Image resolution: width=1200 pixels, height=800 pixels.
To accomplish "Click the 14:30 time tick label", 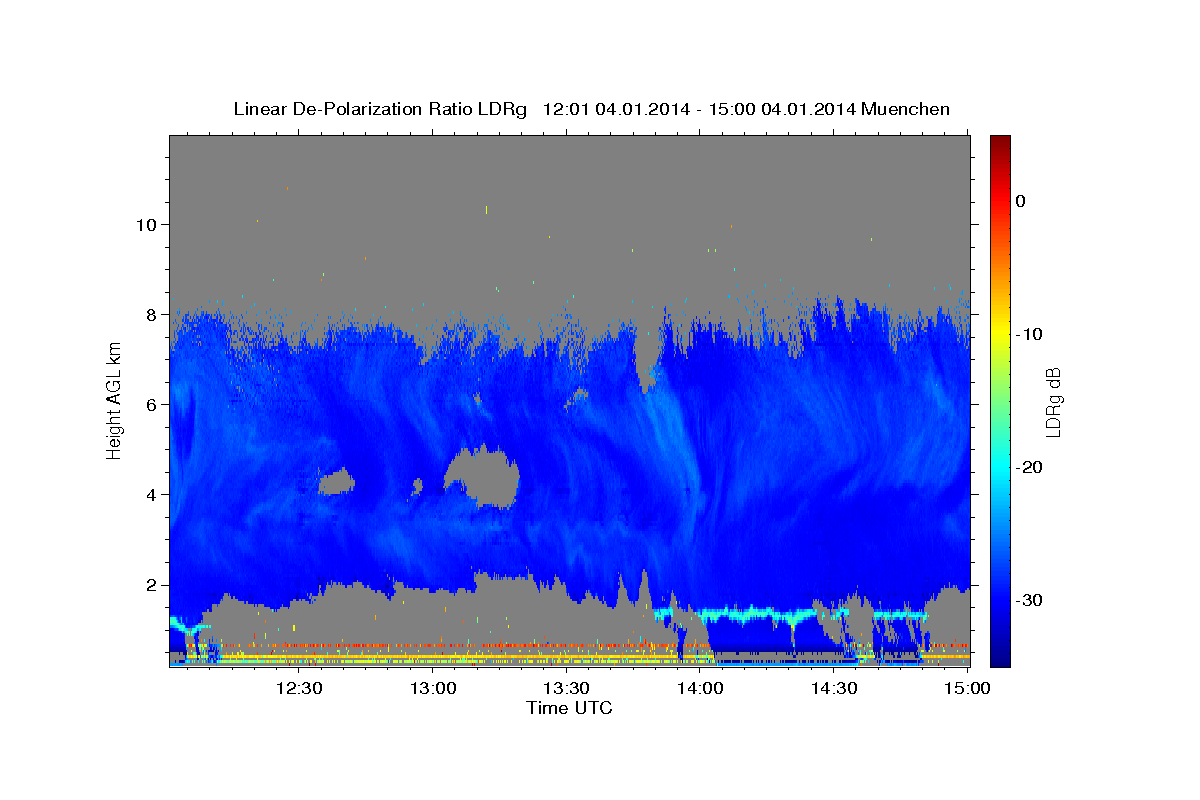I will (834, 688).
